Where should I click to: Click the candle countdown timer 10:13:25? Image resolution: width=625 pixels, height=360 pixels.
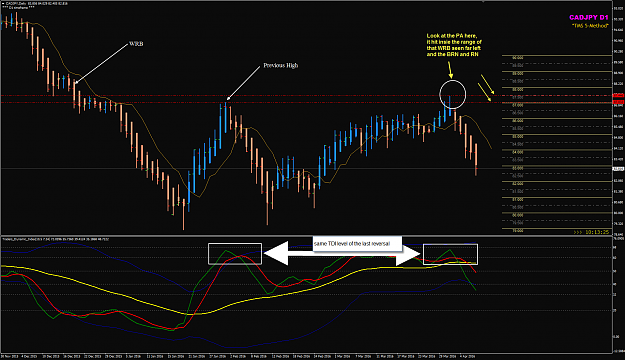click(x=591, y=232)
